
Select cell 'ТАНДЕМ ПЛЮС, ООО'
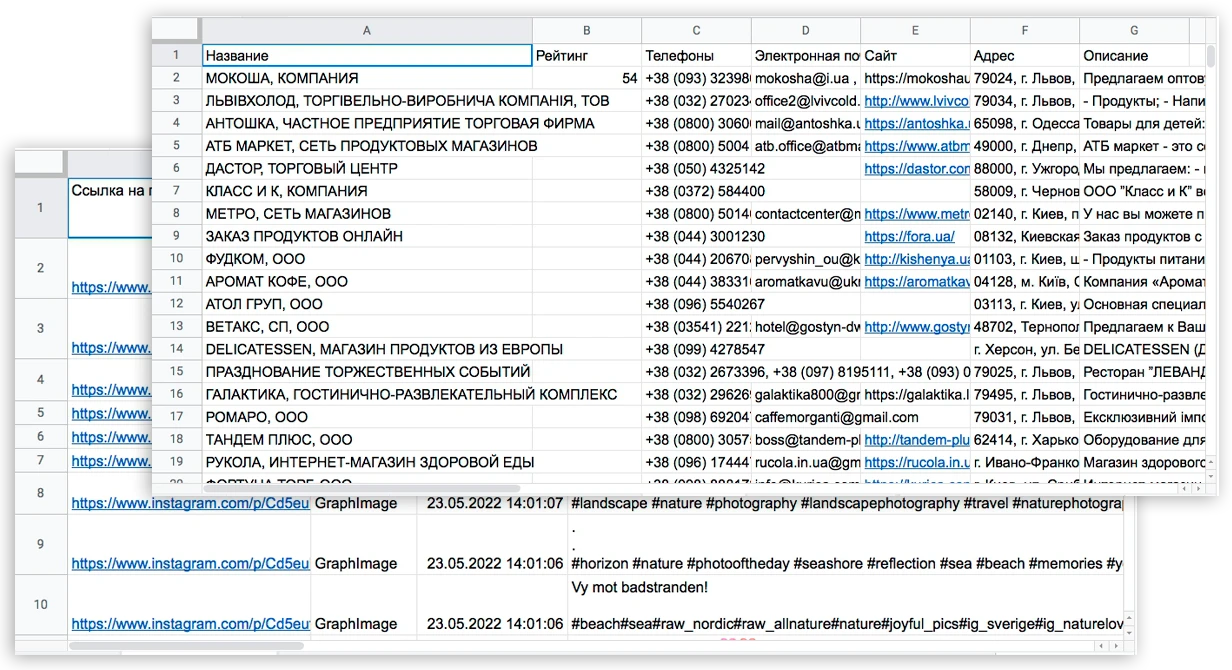(366, 440)
